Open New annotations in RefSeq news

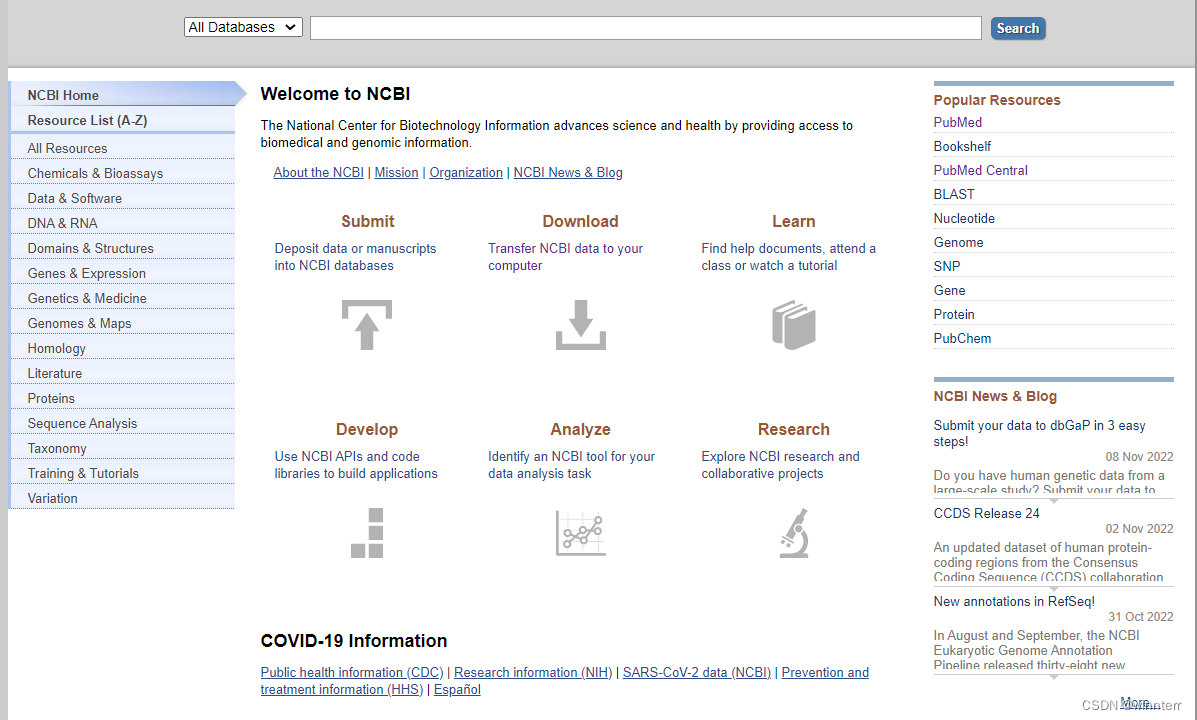coord(1014,601)
